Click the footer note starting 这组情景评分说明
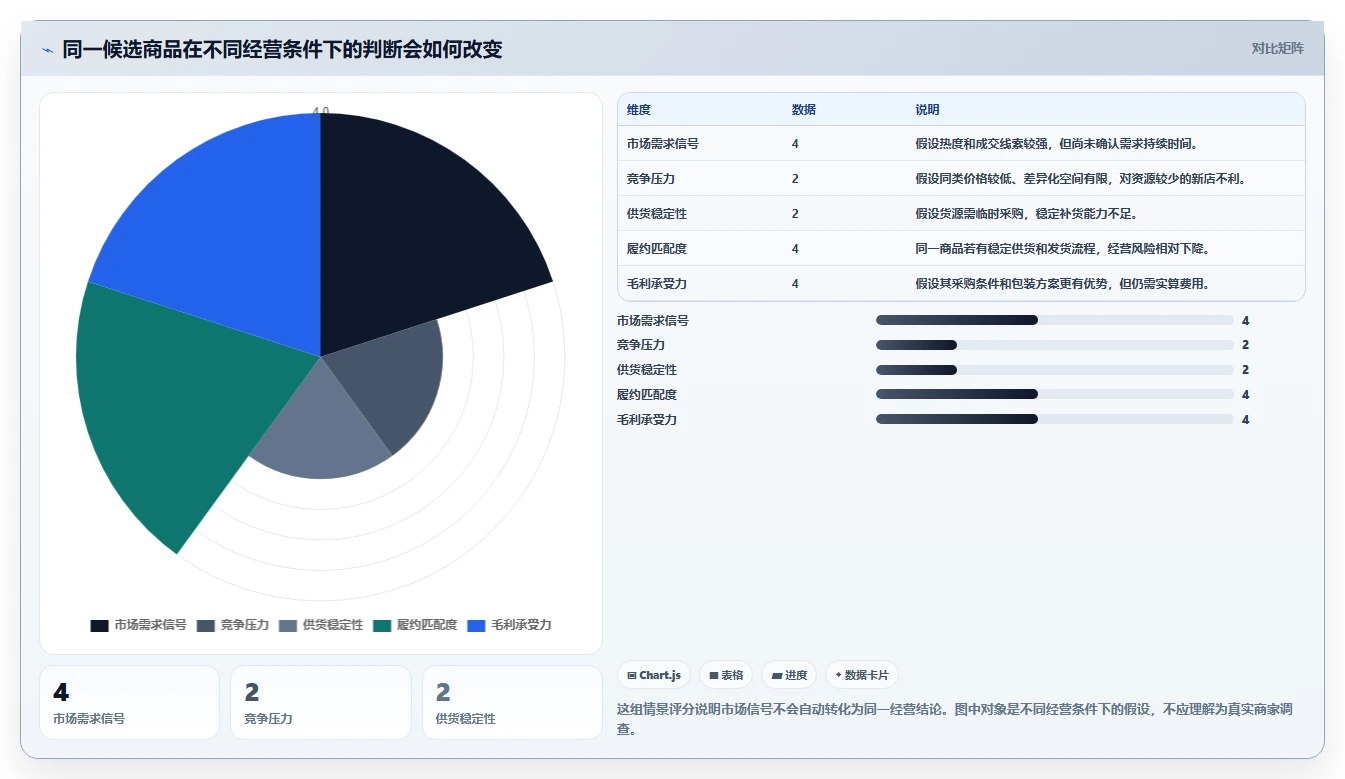Viewport: 1345px width, 779px height. (955, 719)
